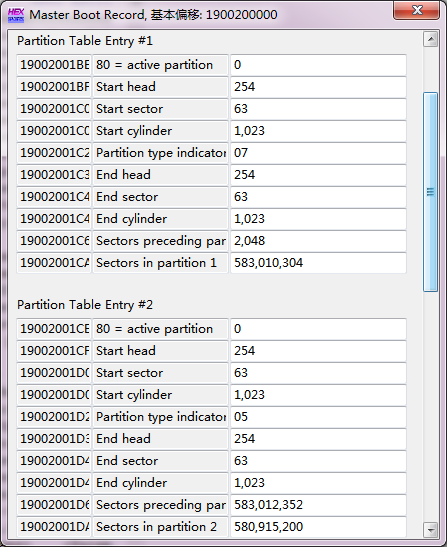Click the scrollbar down arrow
Image resolution: width=447 pixels, height=547 pixels.
click(x=431, y=530)
